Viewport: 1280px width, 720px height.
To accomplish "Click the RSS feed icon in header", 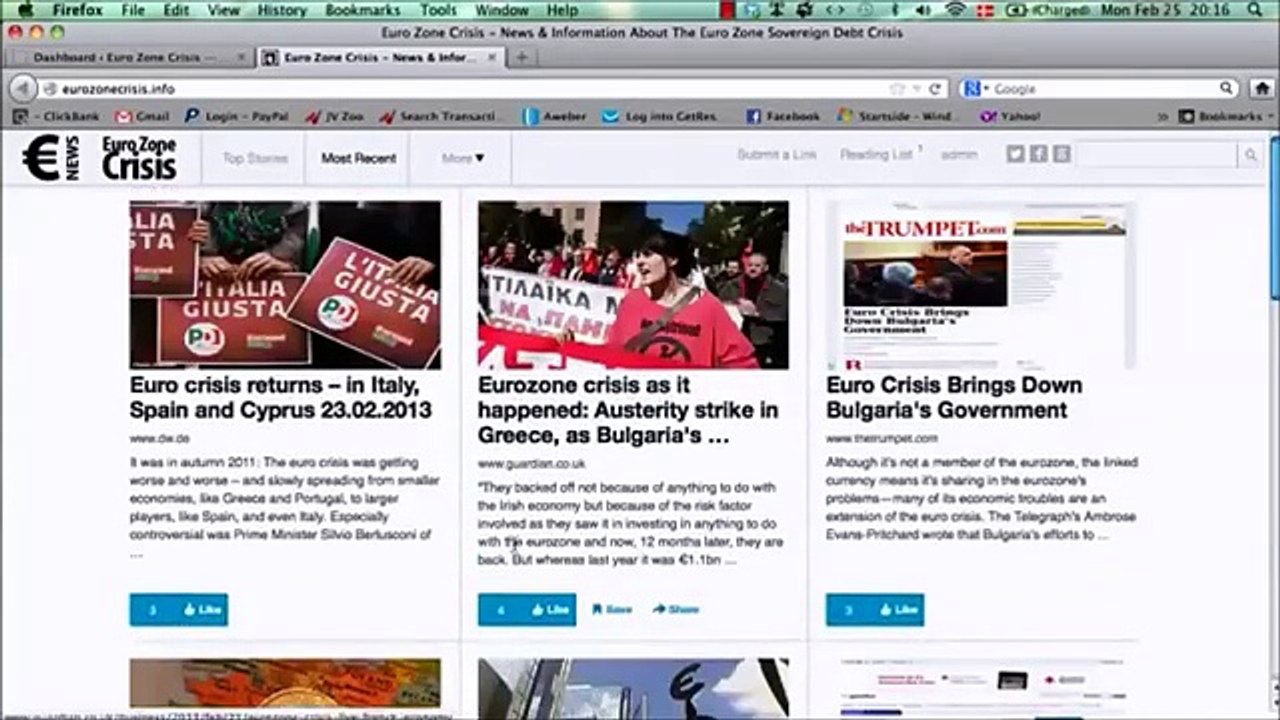I will 1061,154.
